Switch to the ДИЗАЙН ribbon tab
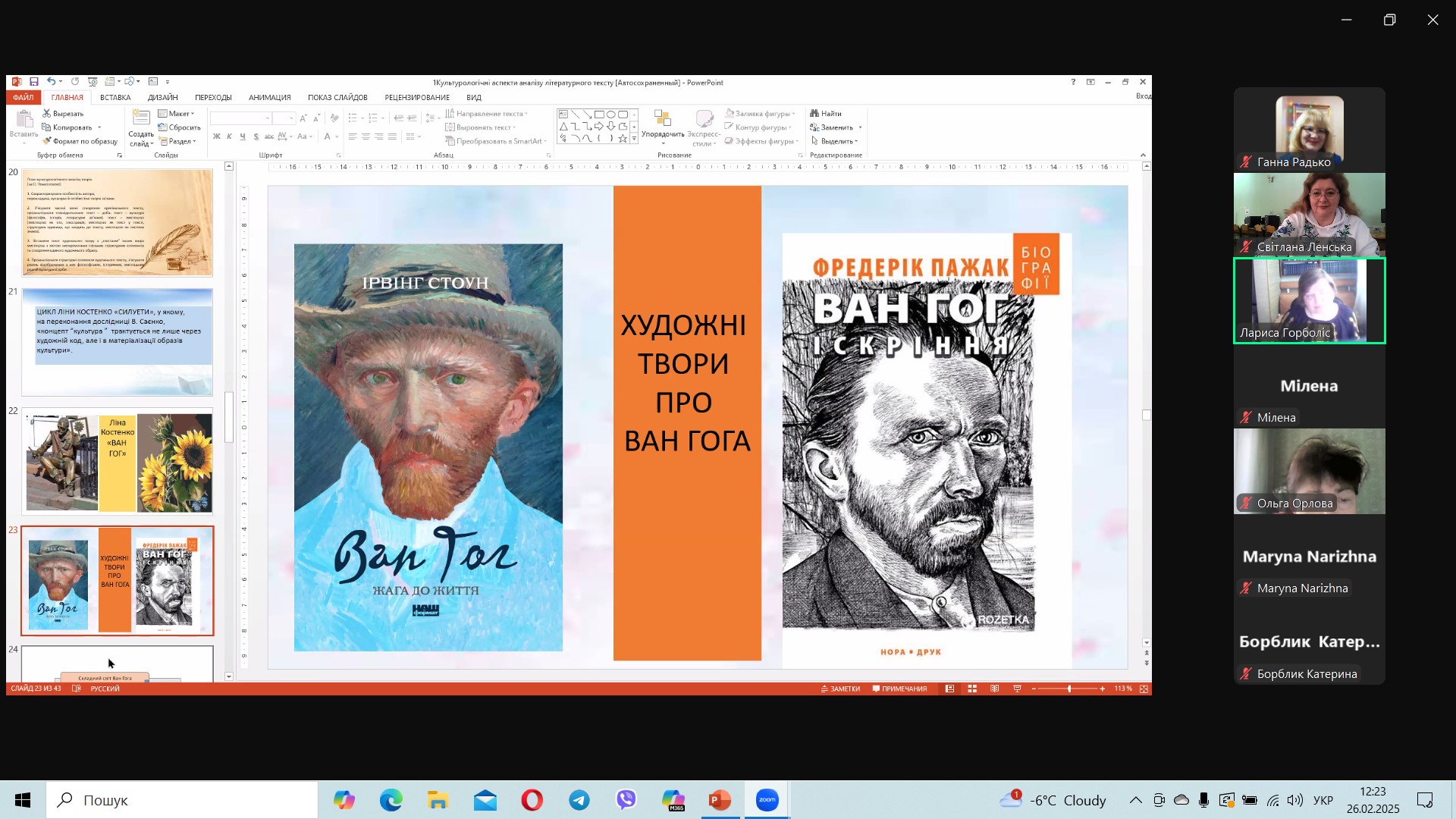The height and width of the screenshot is (819, 1456). click(163, 97)
